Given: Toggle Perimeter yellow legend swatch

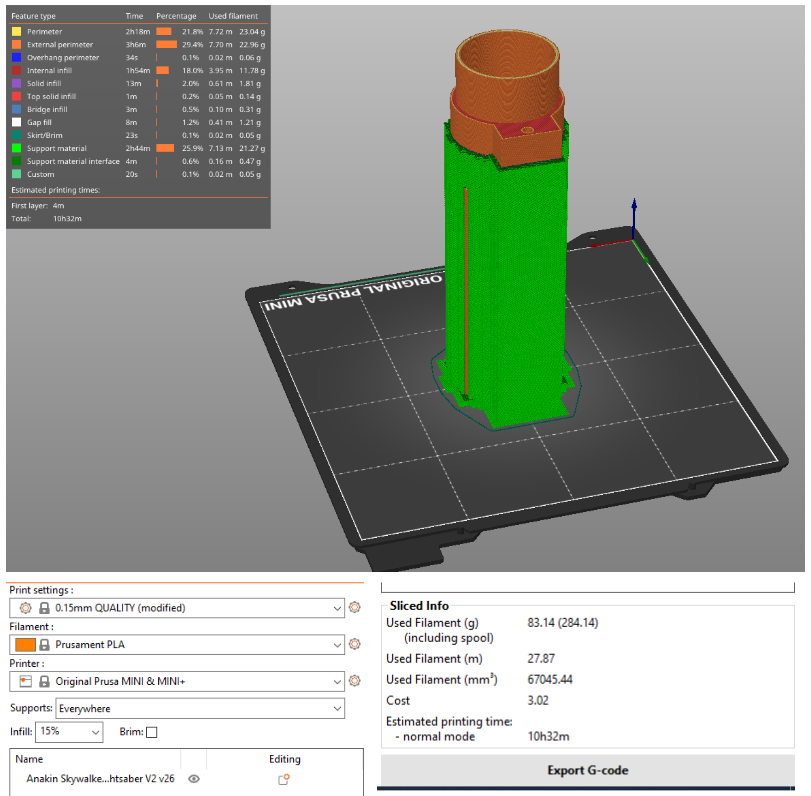Looking at the screenshot, I should [x=17, y=32].
